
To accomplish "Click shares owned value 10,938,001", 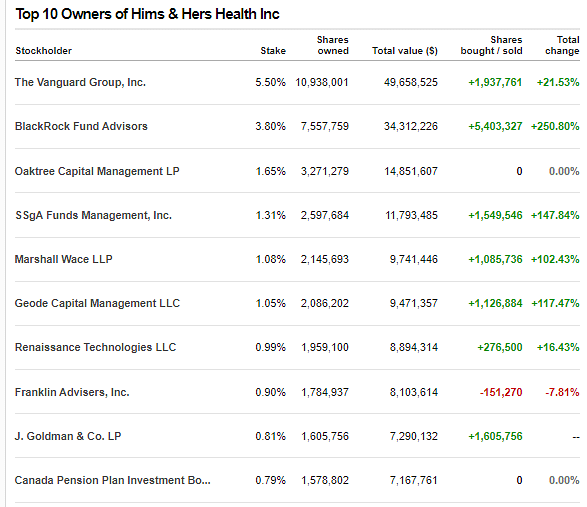I will [x=322, y=82].
